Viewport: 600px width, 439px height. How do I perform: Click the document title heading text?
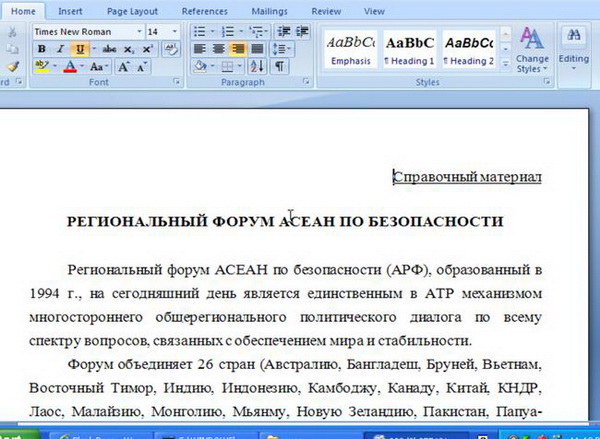pos(284,221)
